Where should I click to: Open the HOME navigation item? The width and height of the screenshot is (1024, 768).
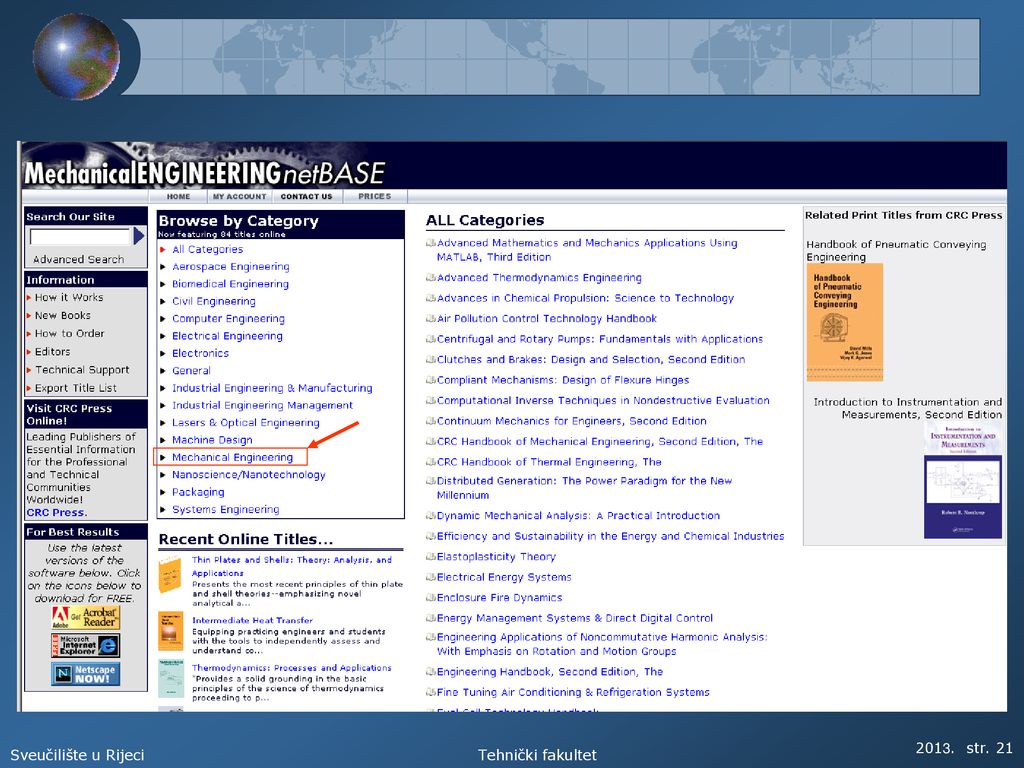tap(178, 197)
